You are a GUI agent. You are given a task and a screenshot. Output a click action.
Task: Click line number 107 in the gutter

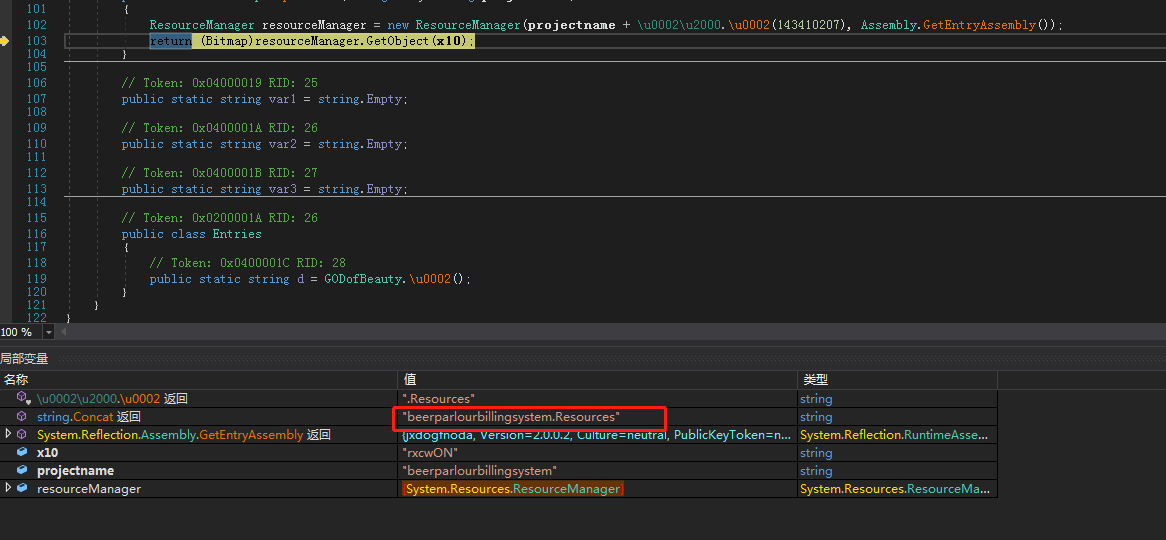click(36, 99)
